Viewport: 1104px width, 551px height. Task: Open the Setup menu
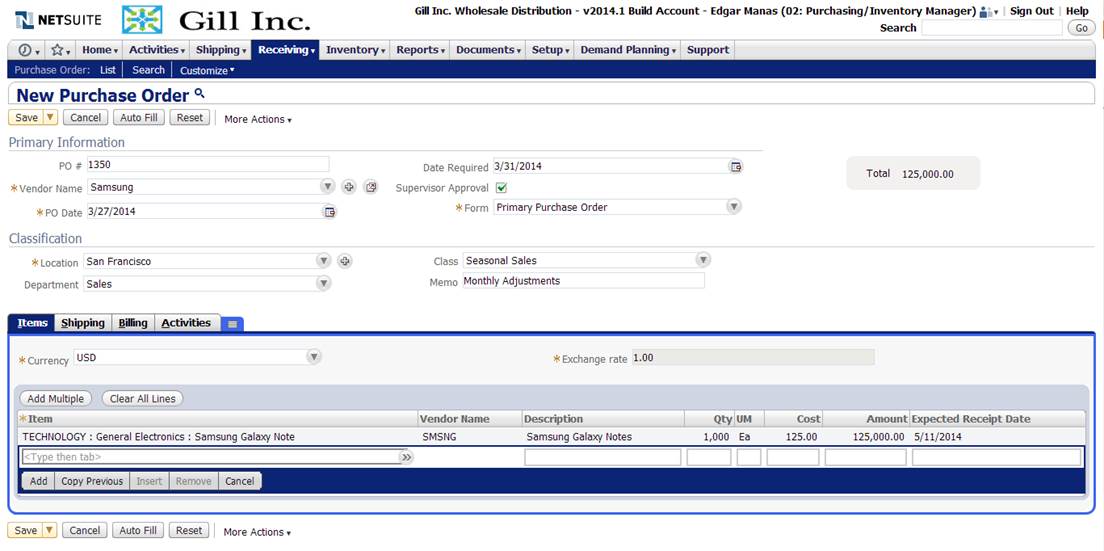point(550,50)
